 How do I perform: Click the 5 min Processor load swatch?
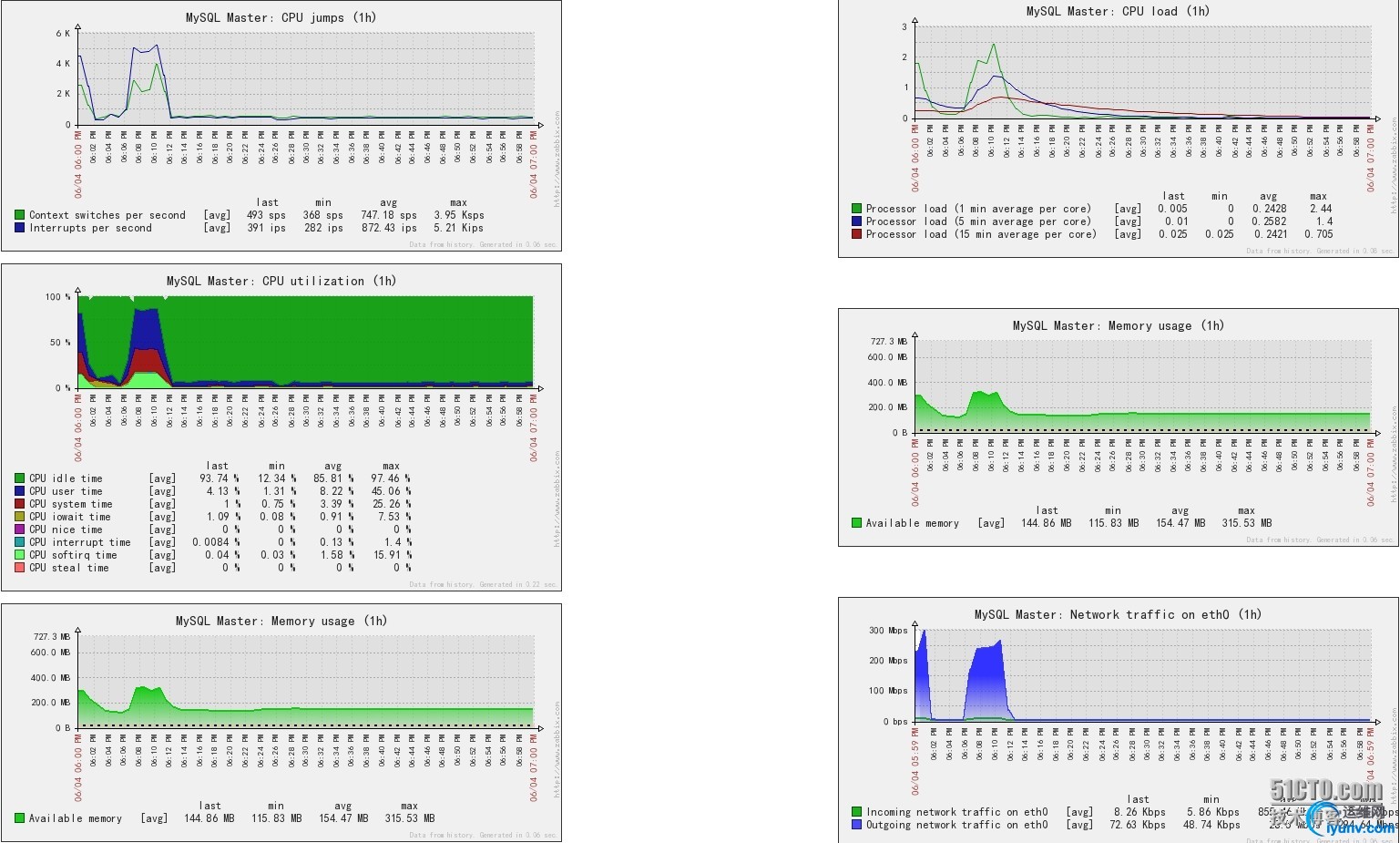click(856, 221)
